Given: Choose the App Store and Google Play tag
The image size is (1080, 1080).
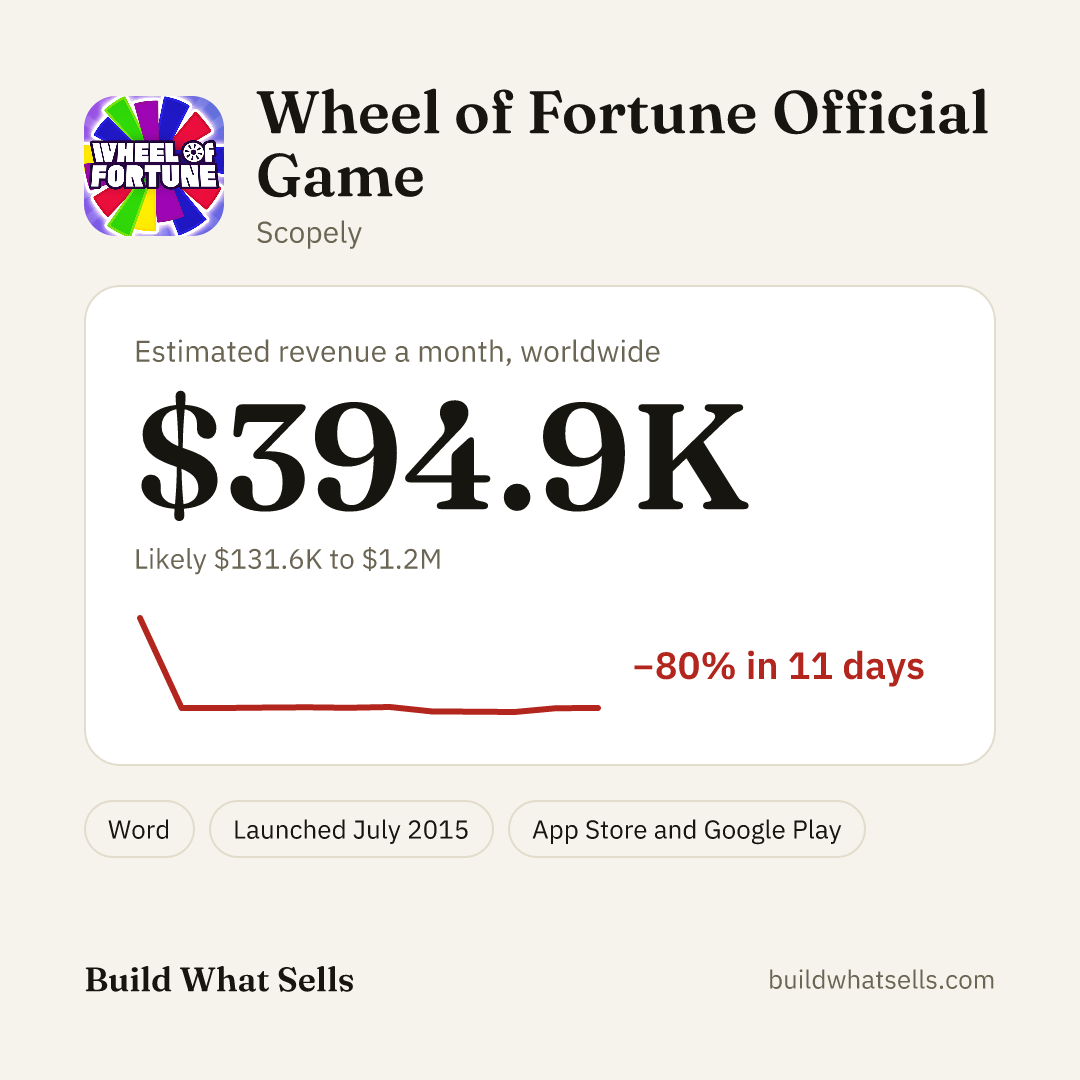Looking at the screenshot, I should (687, 829).
